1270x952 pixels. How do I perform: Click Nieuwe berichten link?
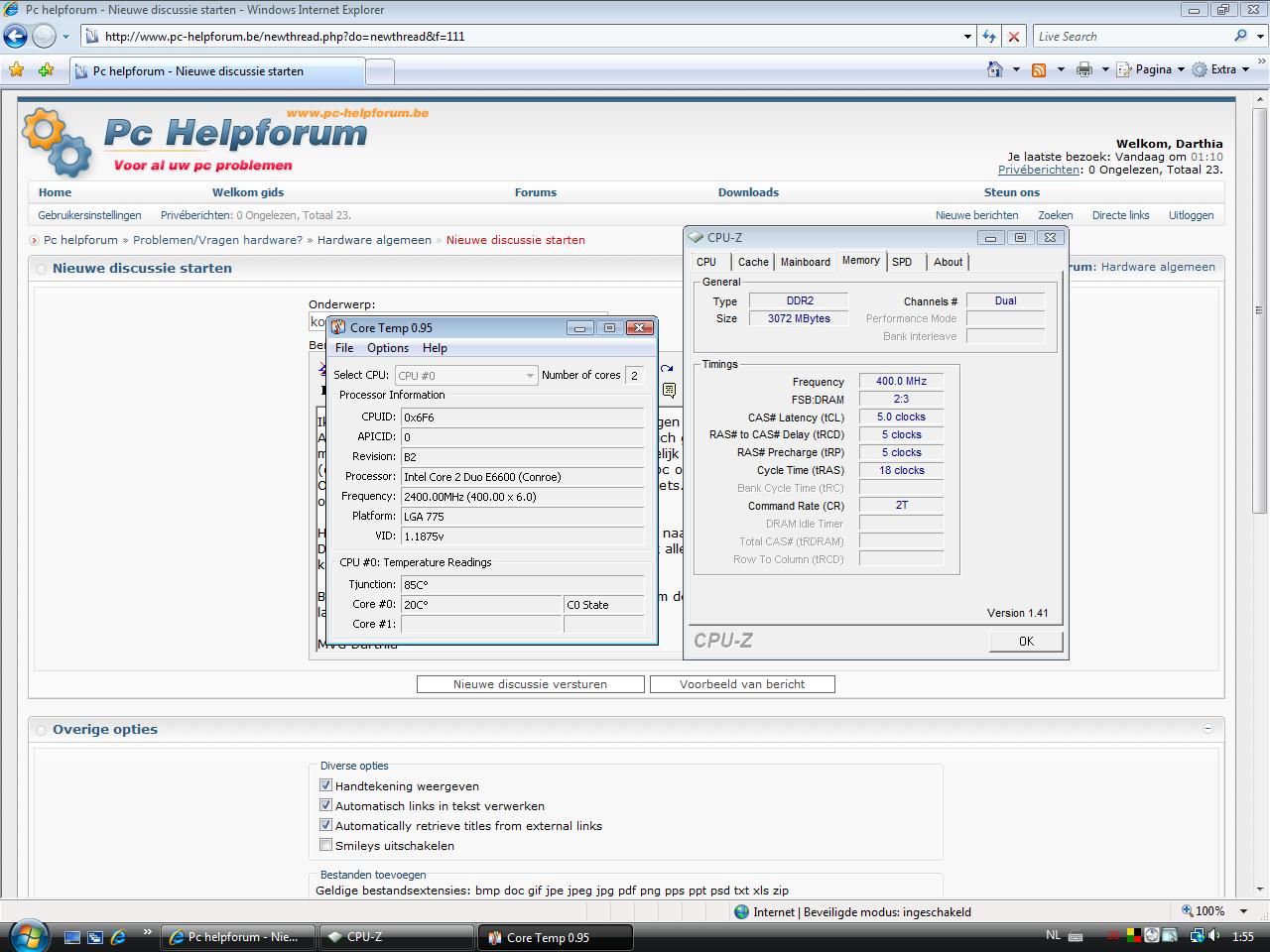[976, 215]
